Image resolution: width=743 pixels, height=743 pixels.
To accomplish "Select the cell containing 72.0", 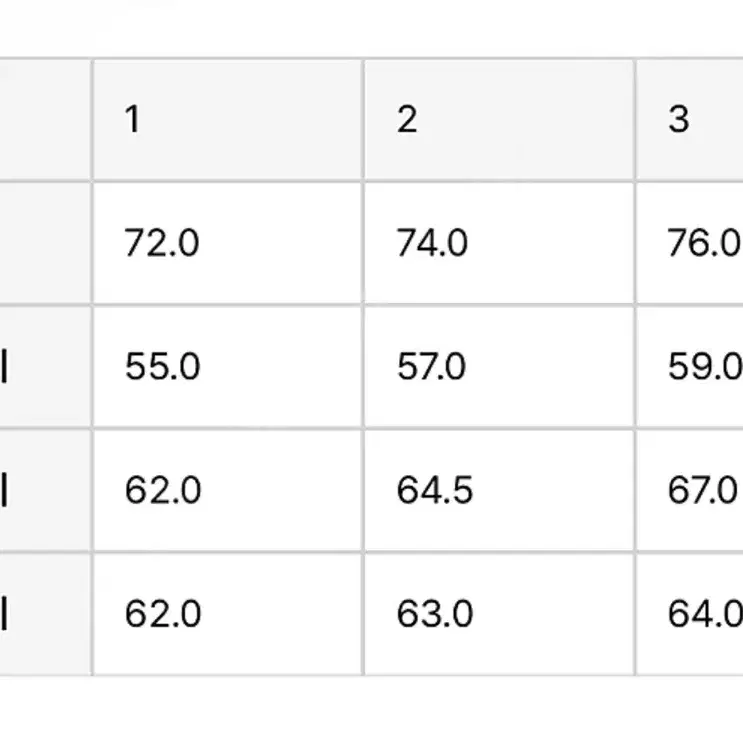I will (x=228, y=243).
